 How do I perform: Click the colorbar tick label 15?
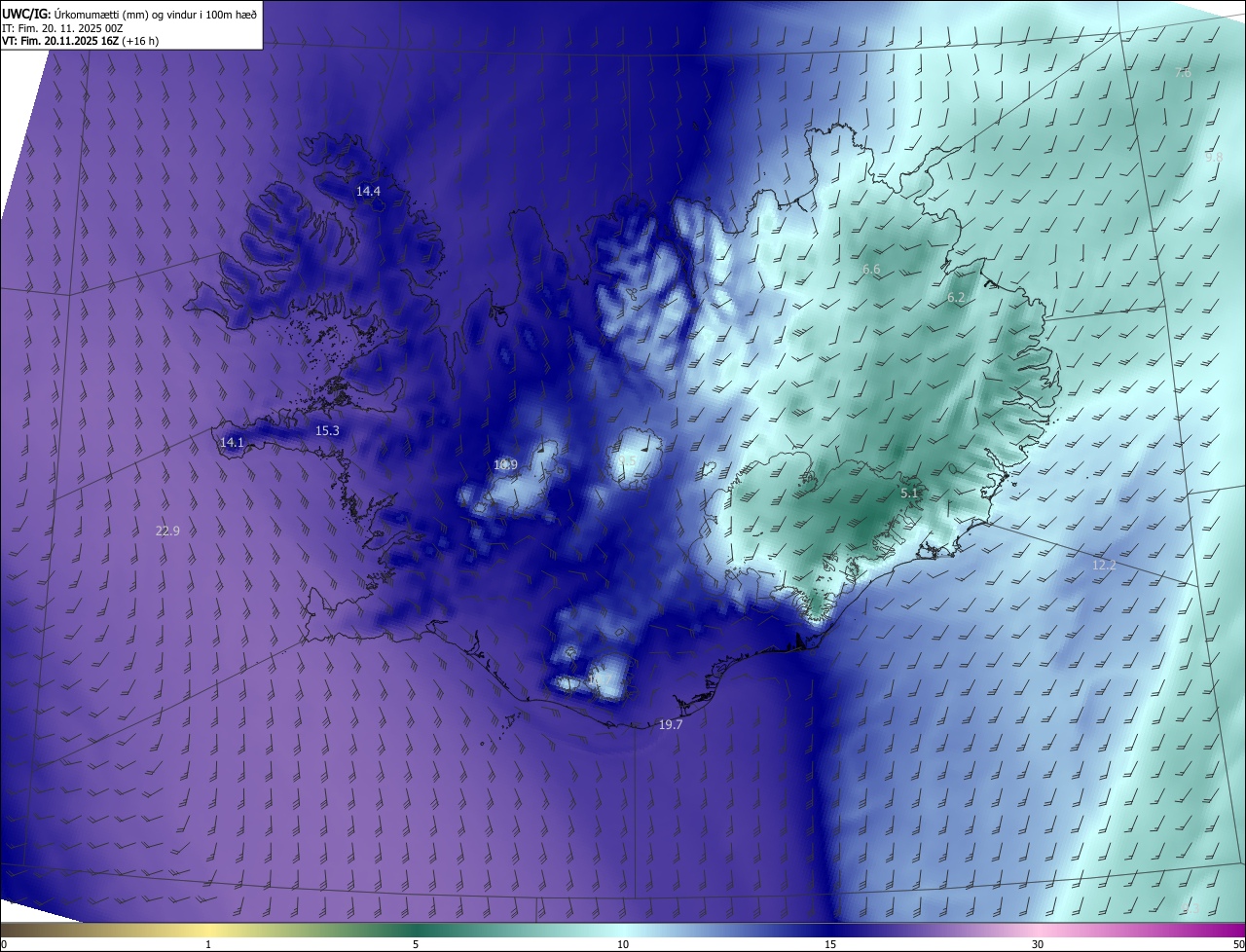click(830, 944)
